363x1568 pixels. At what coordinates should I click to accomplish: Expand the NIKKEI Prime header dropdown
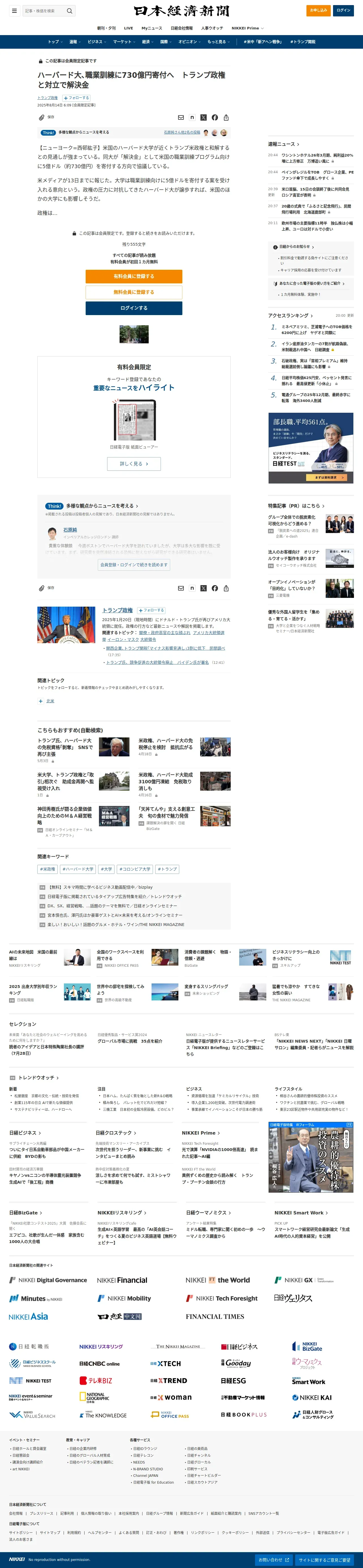click(x=247, y=28)
